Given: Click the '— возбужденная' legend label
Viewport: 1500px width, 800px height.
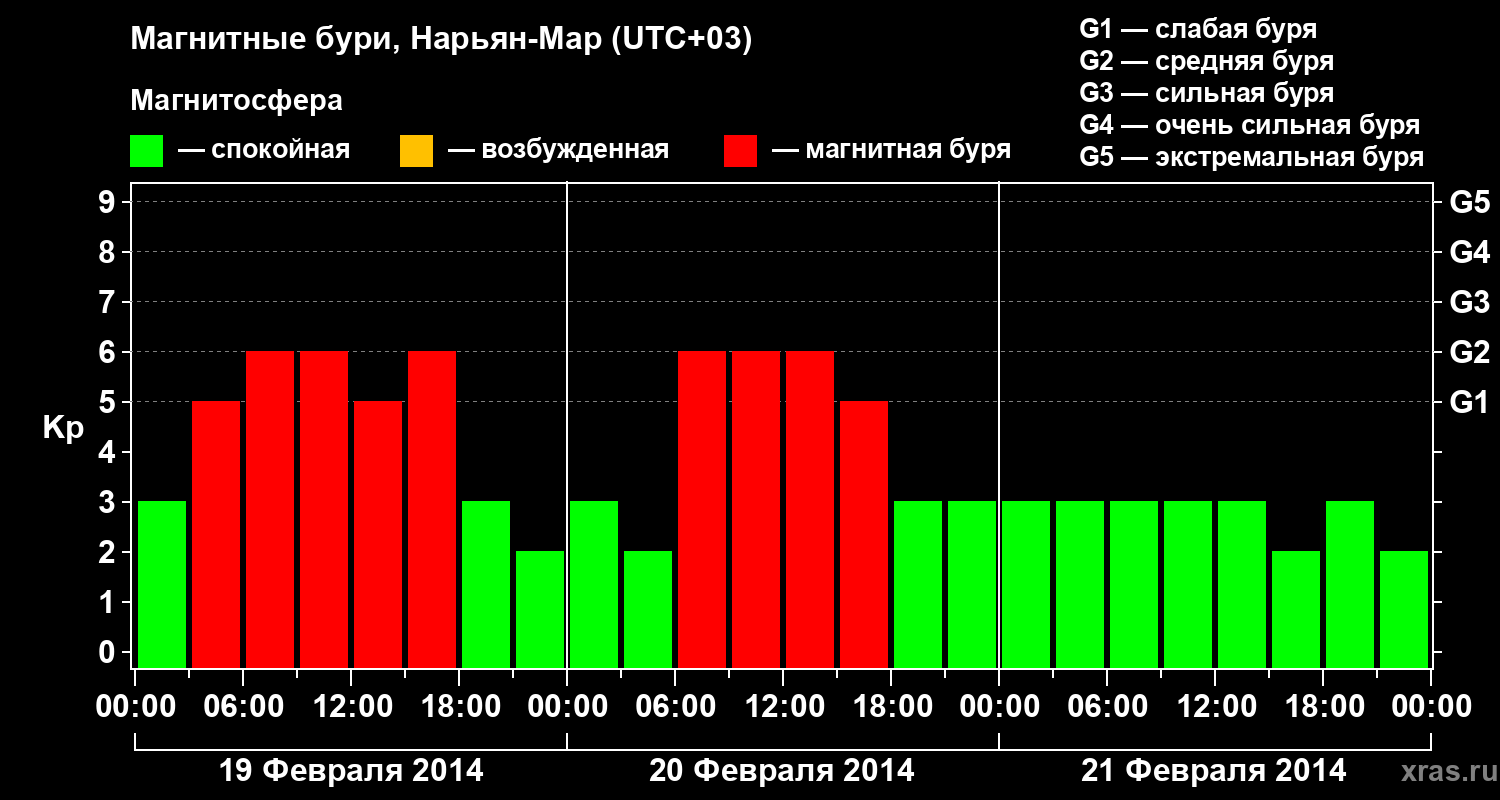Looking at the screenshot, I should (558, 150).
